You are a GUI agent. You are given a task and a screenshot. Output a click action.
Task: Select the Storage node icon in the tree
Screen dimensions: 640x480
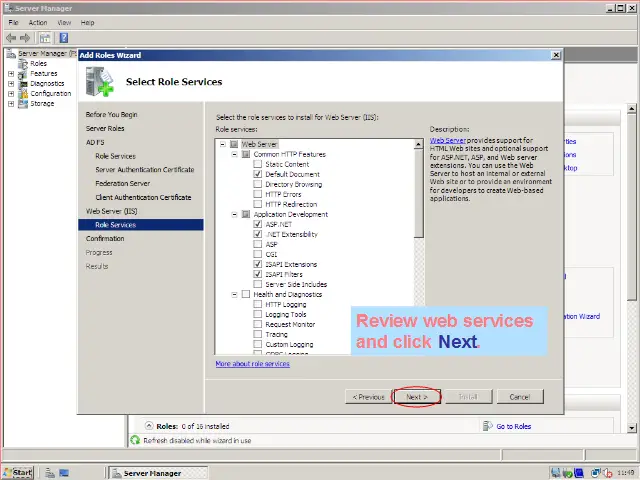(23, 104)
